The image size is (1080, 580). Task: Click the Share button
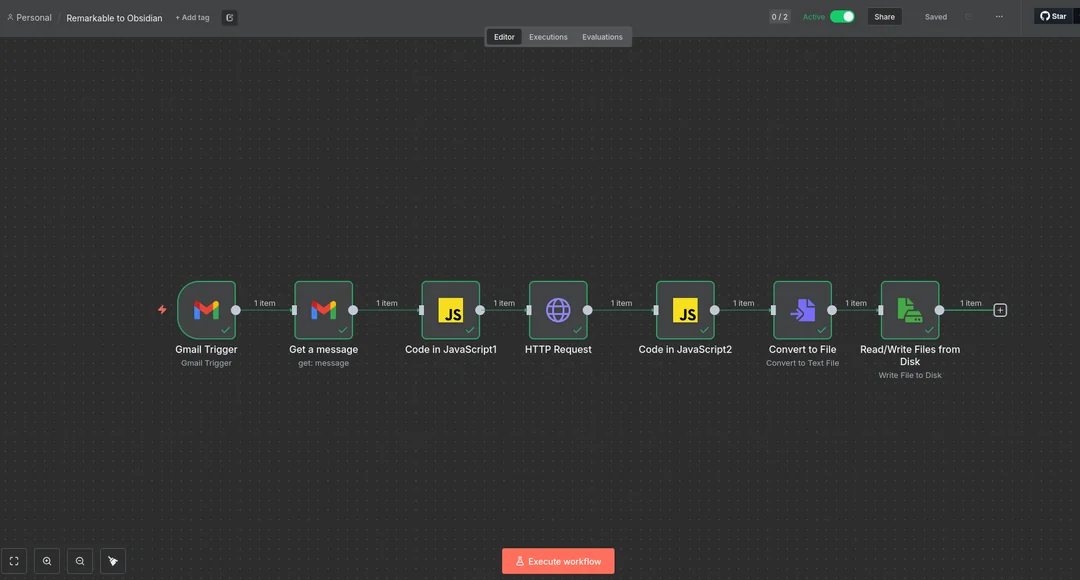pyautogui.click(x=884, y=17)
